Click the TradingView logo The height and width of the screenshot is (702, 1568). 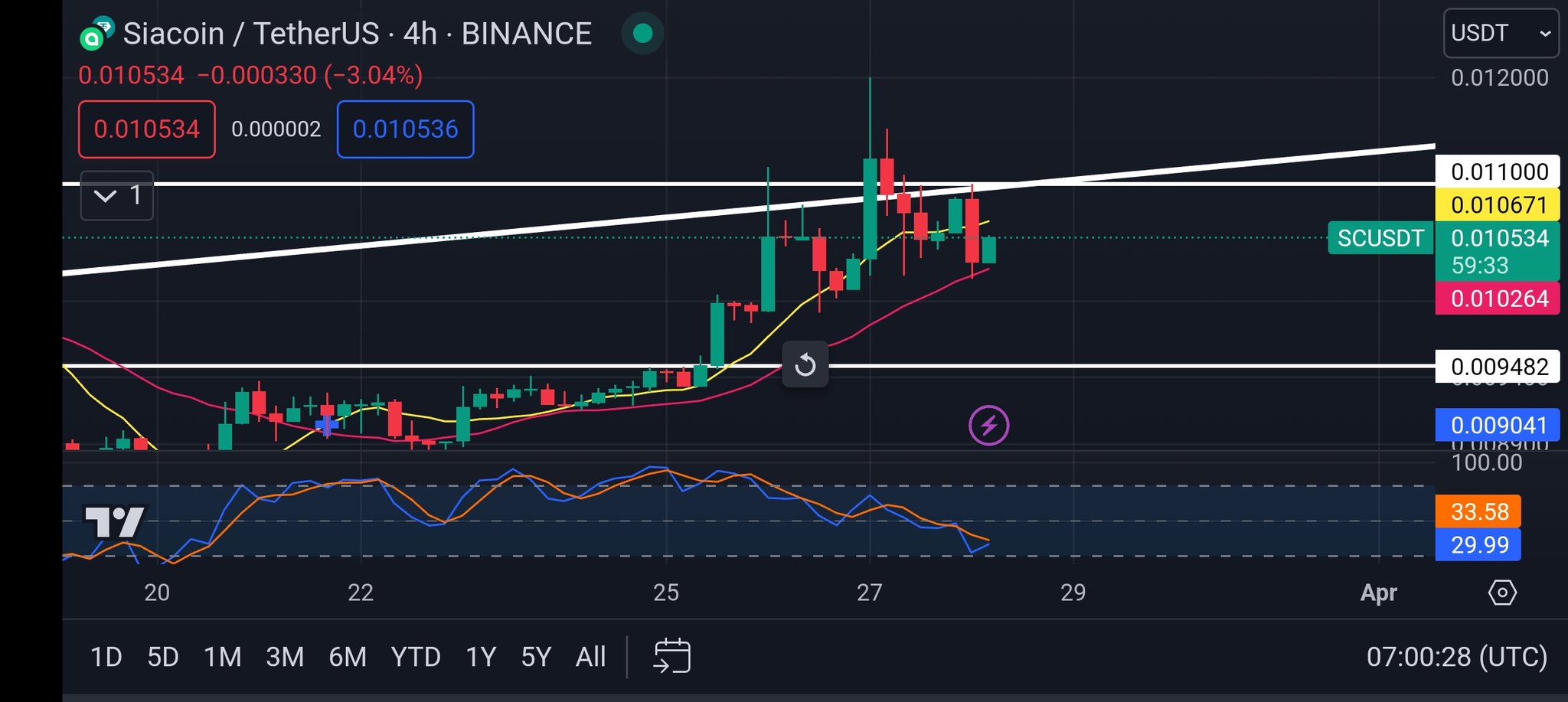tap(114, 523)
